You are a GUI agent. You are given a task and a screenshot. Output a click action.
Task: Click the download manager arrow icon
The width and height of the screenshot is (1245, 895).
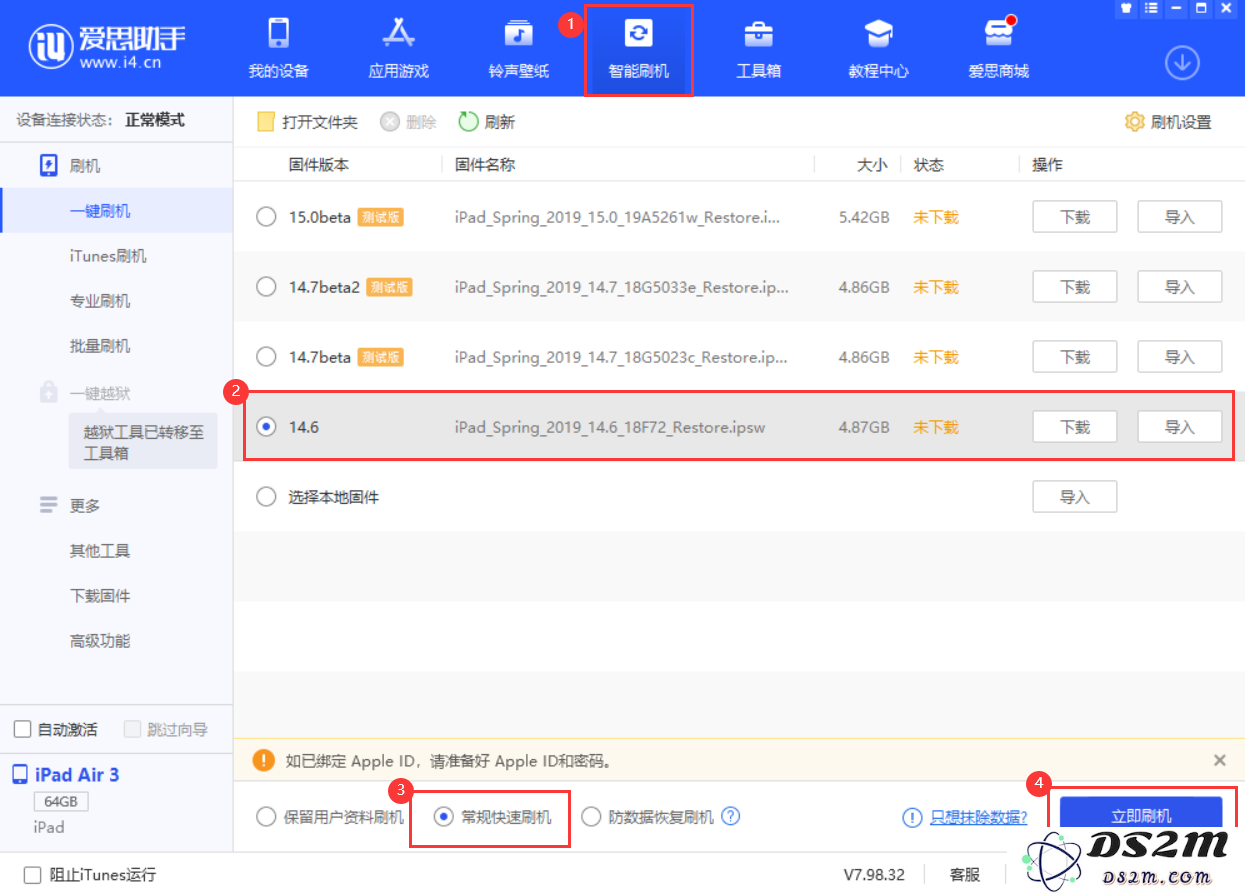point(1182,63)
